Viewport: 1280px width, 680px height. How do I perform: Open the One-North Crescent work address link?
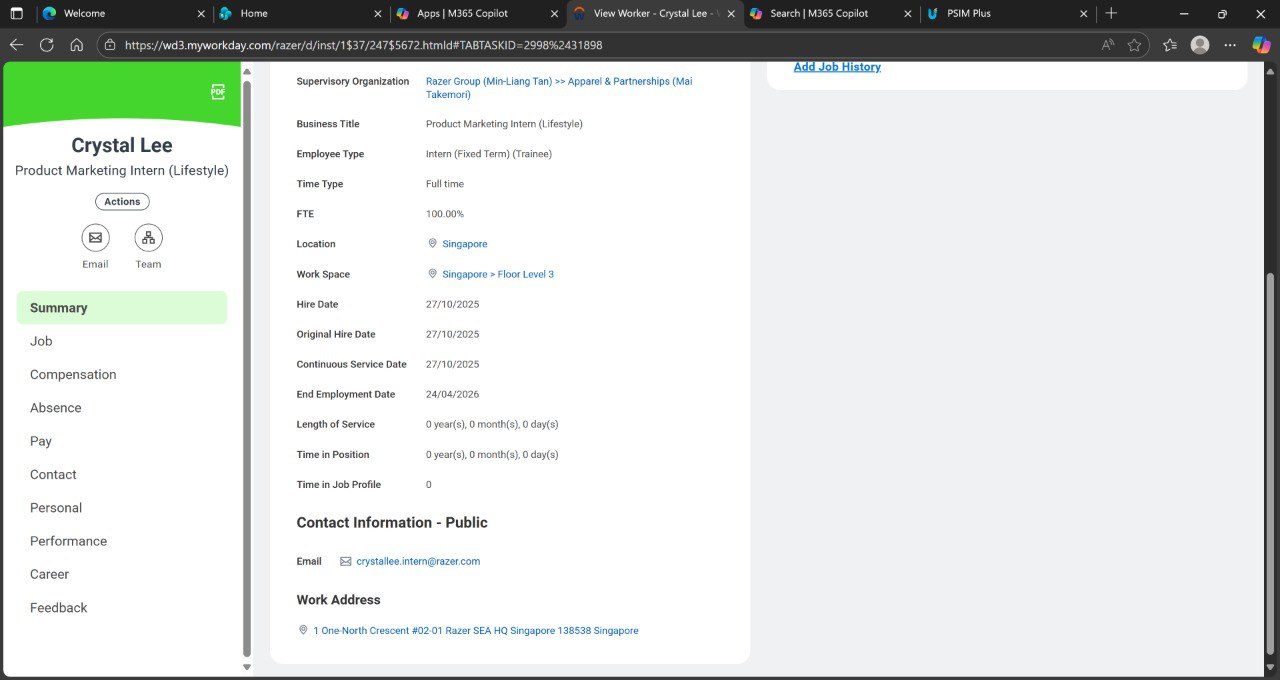click(476, 631)
